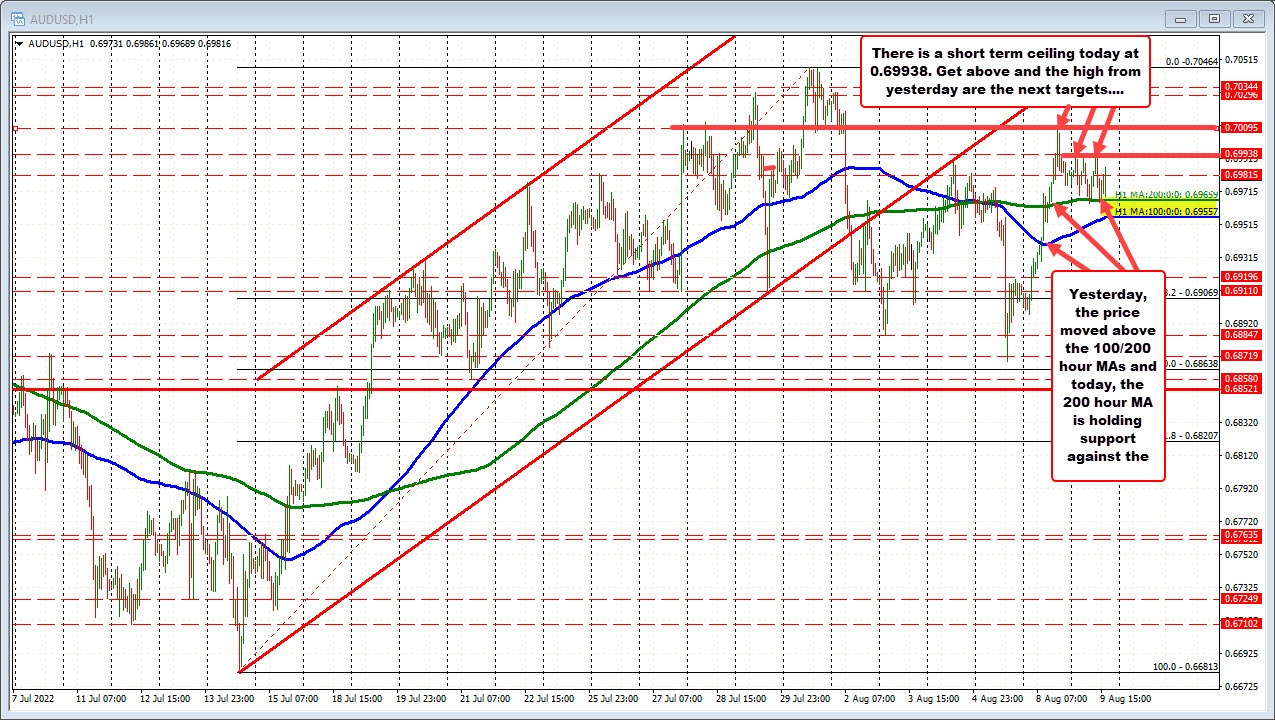Click the green H1 MA:200 label
Image resolution: width=1275 pixels, height=720 pixels.
point(1166,194)
